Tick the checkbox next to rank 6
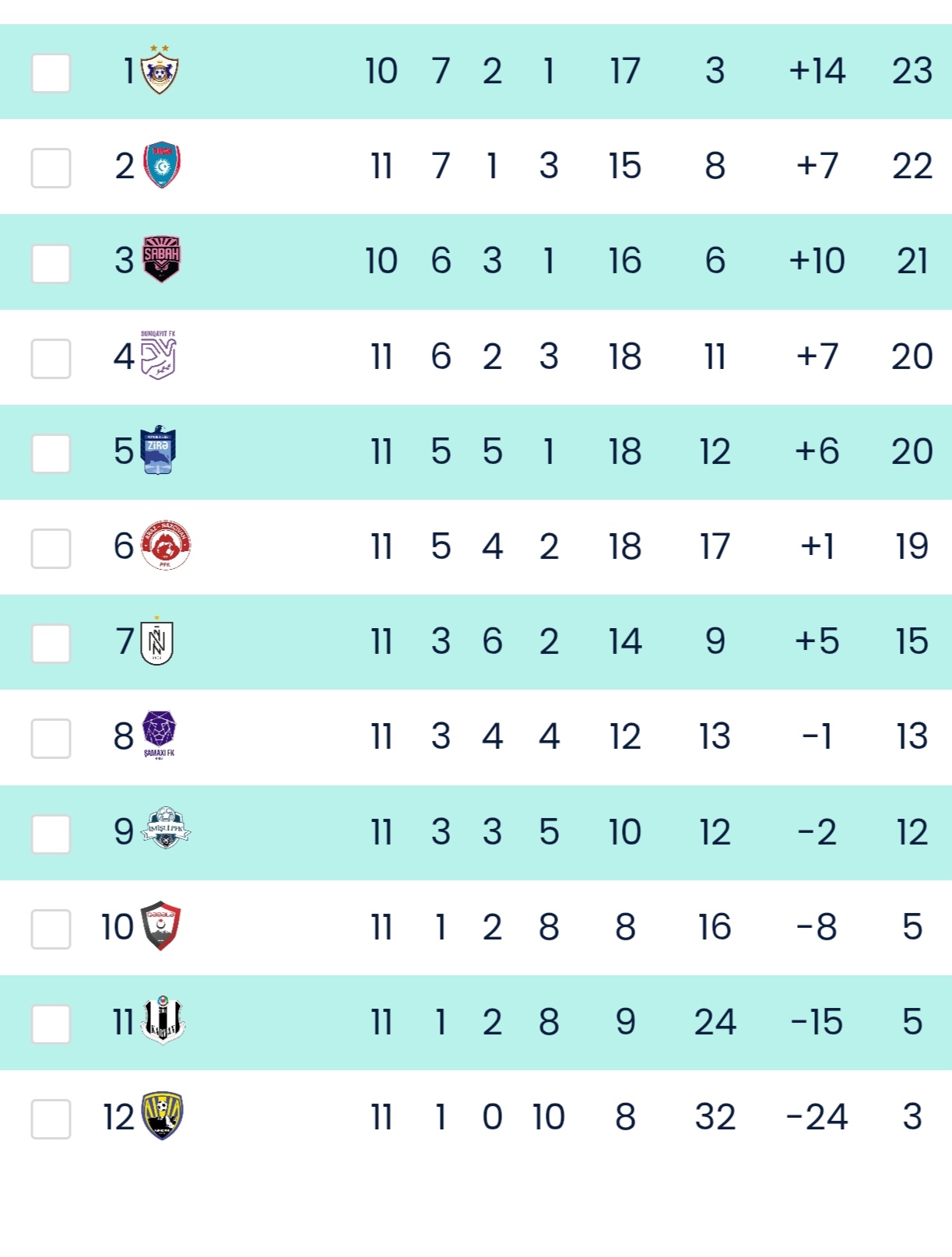 coord(51,548)
